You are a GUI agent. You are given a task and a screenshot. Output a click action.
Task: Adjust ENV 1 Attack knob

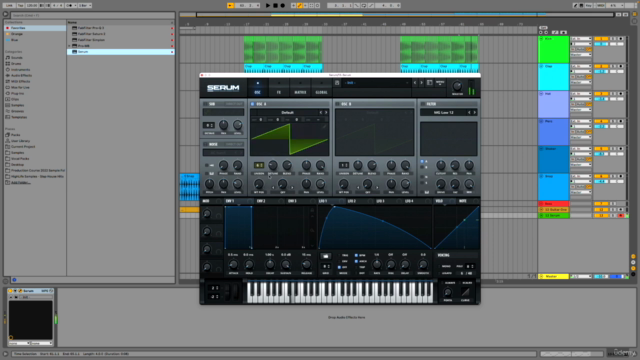click(x=233, y=264)
